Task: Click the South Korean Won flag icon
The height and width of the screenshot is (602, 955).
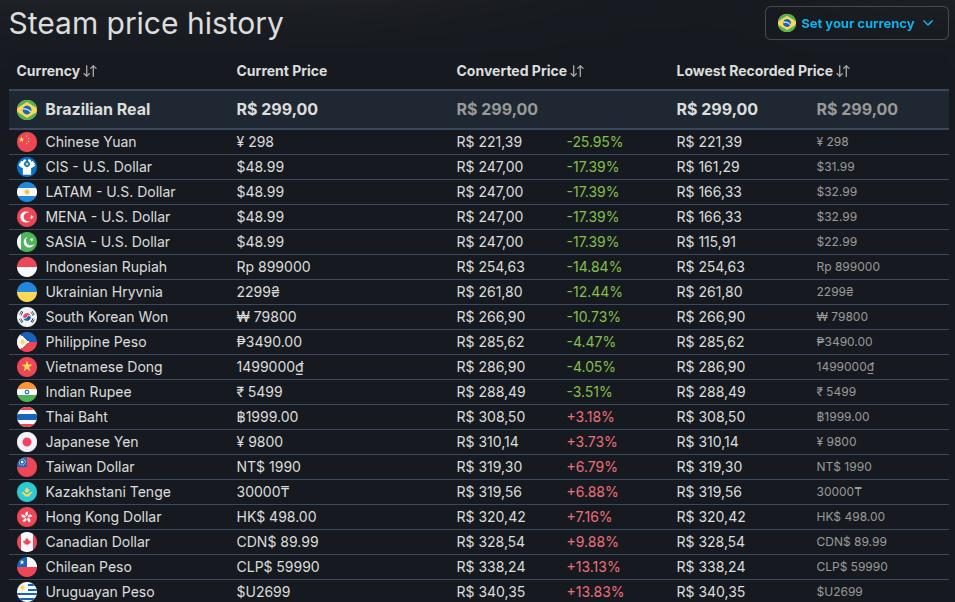Action: pos(27,317)
